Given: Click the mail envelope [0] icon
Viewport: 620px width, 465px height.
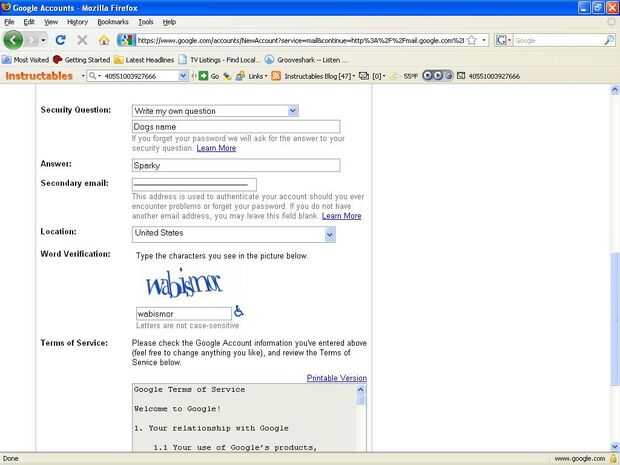Looking at the screenshot, I should [x=372, y=76].
